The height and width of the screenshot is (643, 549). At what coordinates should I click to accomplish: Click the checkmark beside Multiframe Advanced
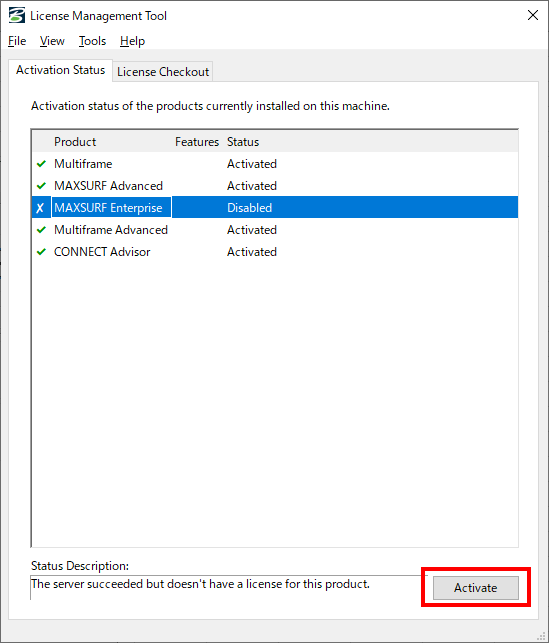(41, 230)
